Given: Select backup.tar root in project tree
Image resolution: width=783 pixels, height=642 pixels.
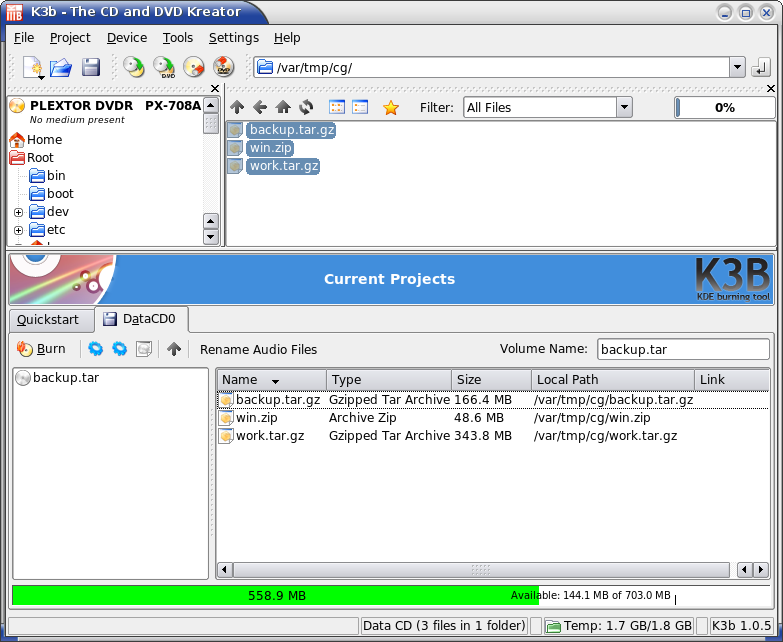Looking at the screenshot, I should click(x=57, y=378).
